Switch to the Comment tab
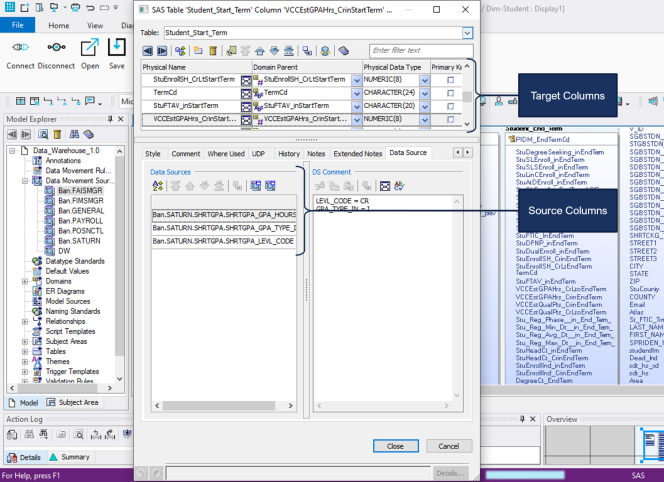664x482 pixels. click(185, 154)
